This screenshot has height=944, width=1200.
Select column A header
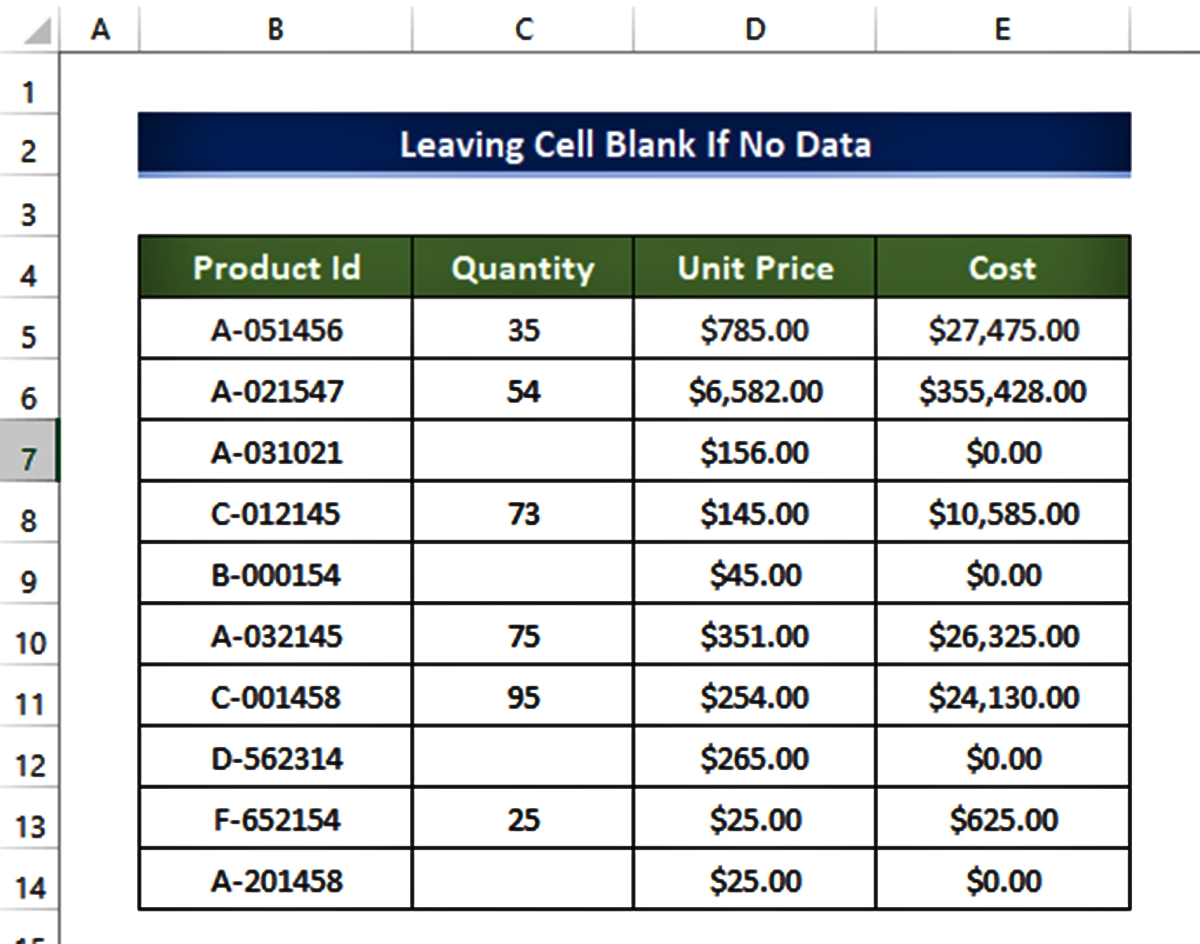(x=98, y=27)
